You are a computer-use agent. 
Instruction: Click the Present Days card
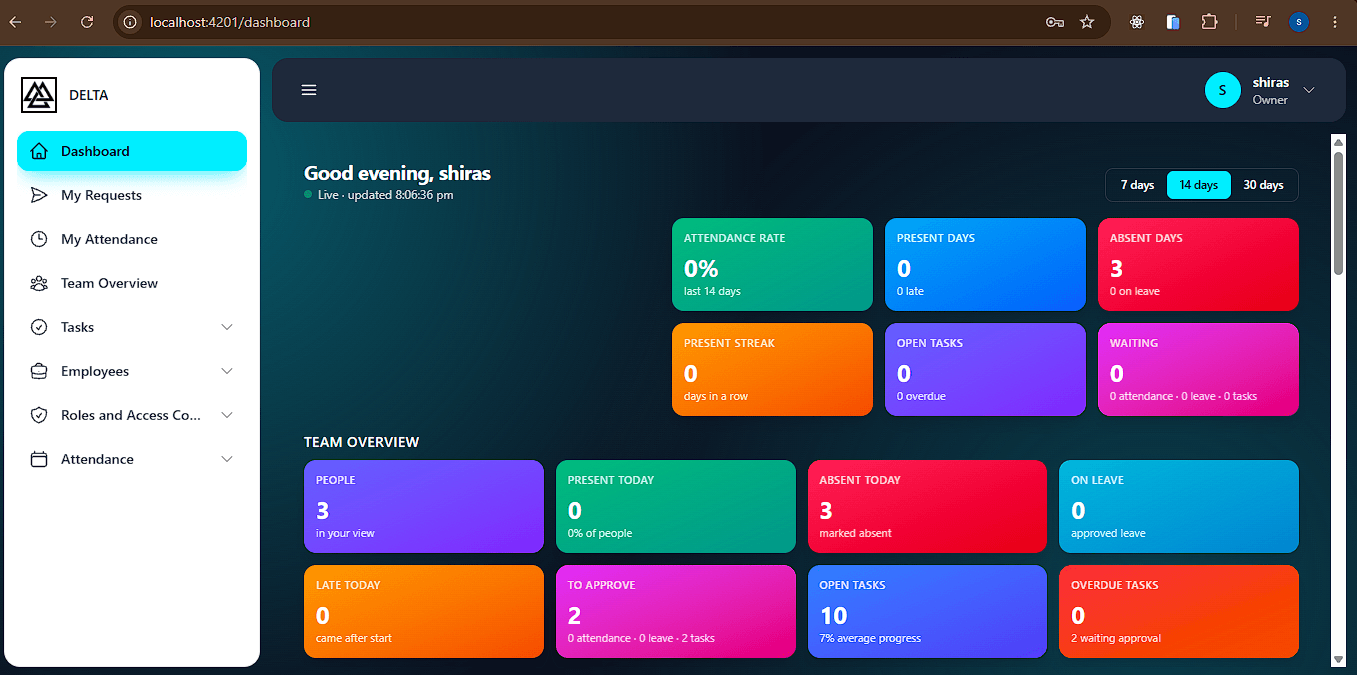[985, 264]
